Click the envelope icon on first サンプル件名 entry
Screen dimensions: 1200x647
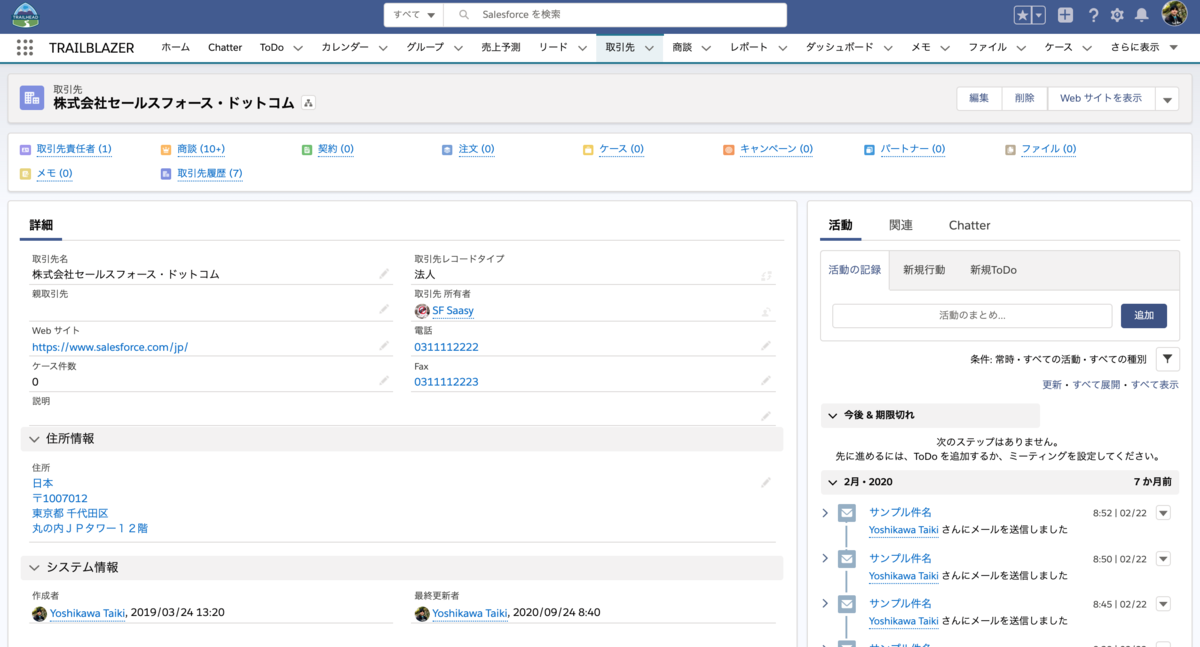pos(847,512)
